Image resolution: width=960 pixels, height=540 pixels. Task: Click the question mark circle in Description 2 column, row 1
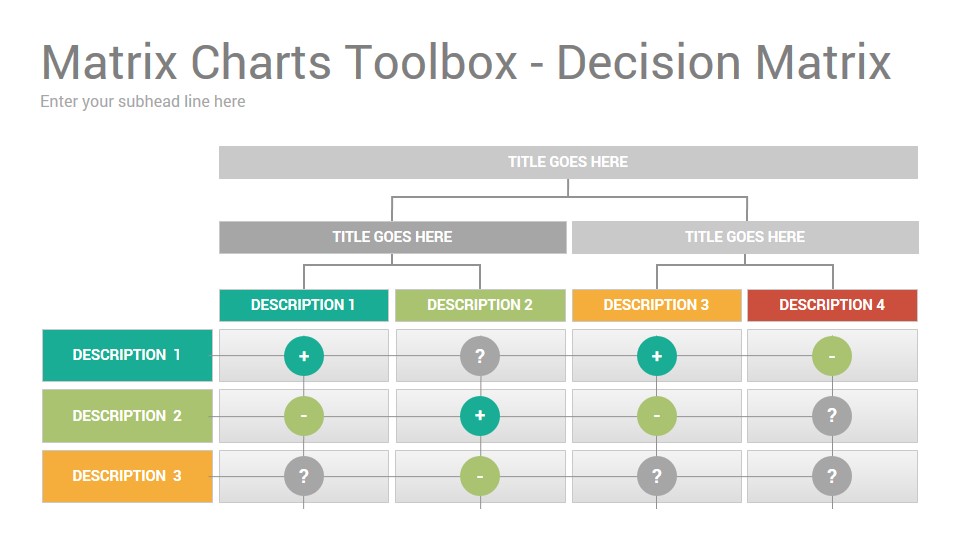point(480,356)
